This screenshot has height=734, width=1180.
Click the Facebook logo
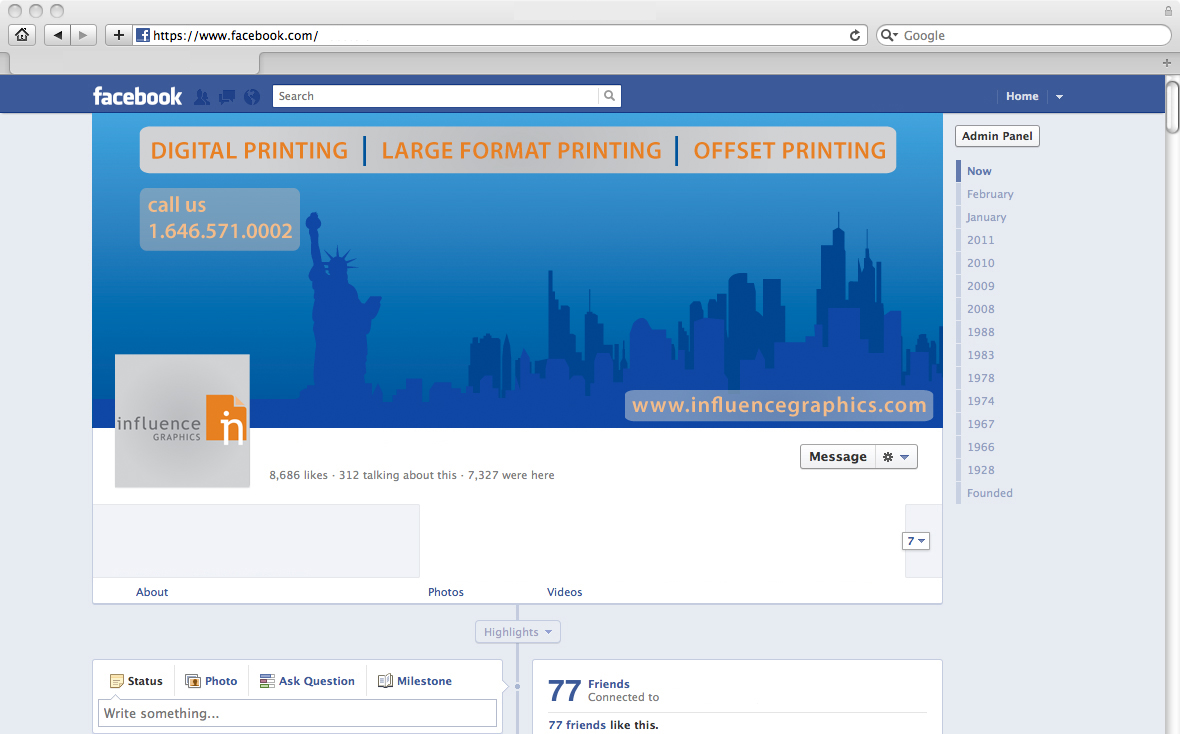point(137,96)
